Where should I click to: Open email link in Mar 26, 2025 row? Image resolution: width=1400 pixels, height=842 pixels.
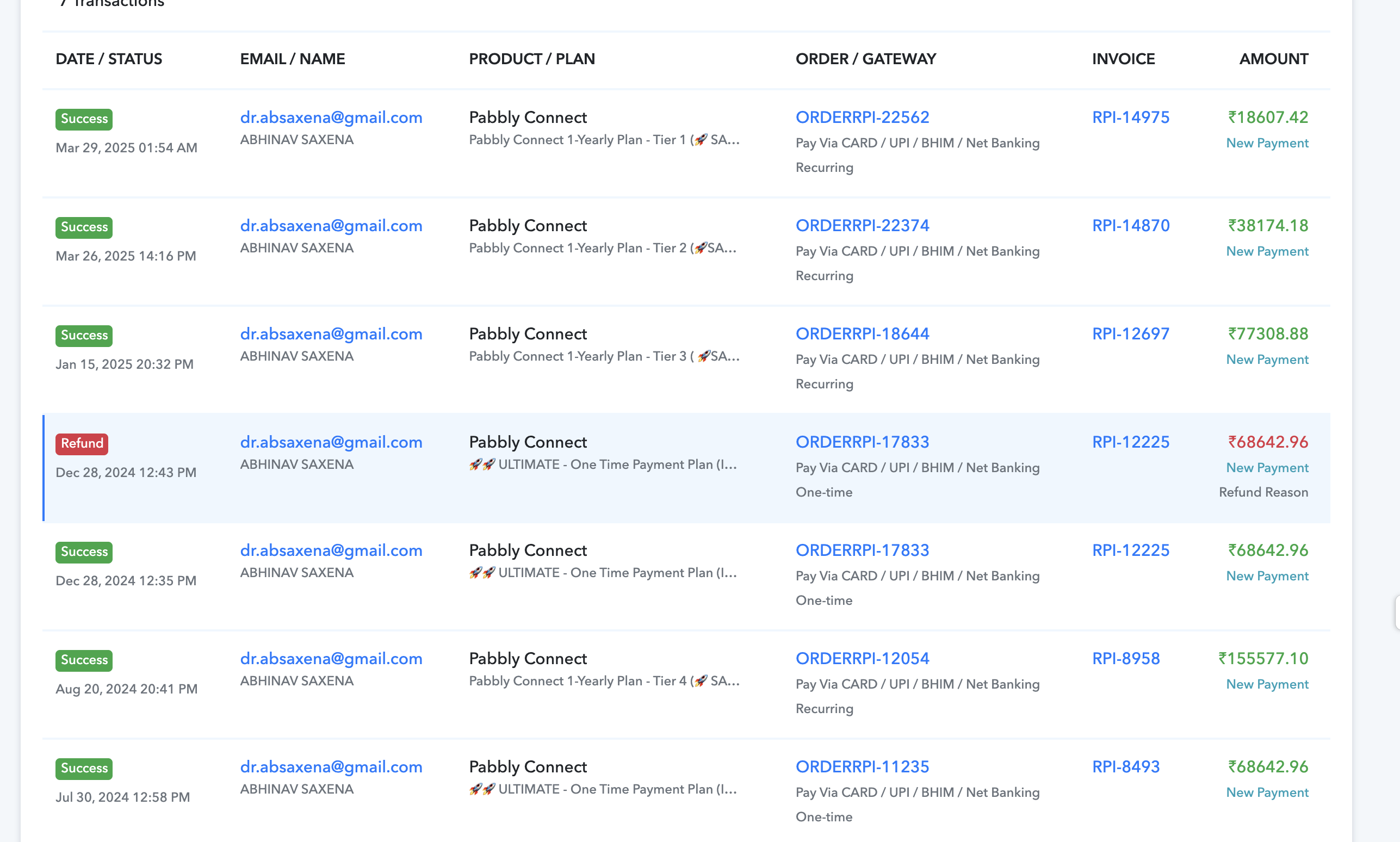point(331,226)
